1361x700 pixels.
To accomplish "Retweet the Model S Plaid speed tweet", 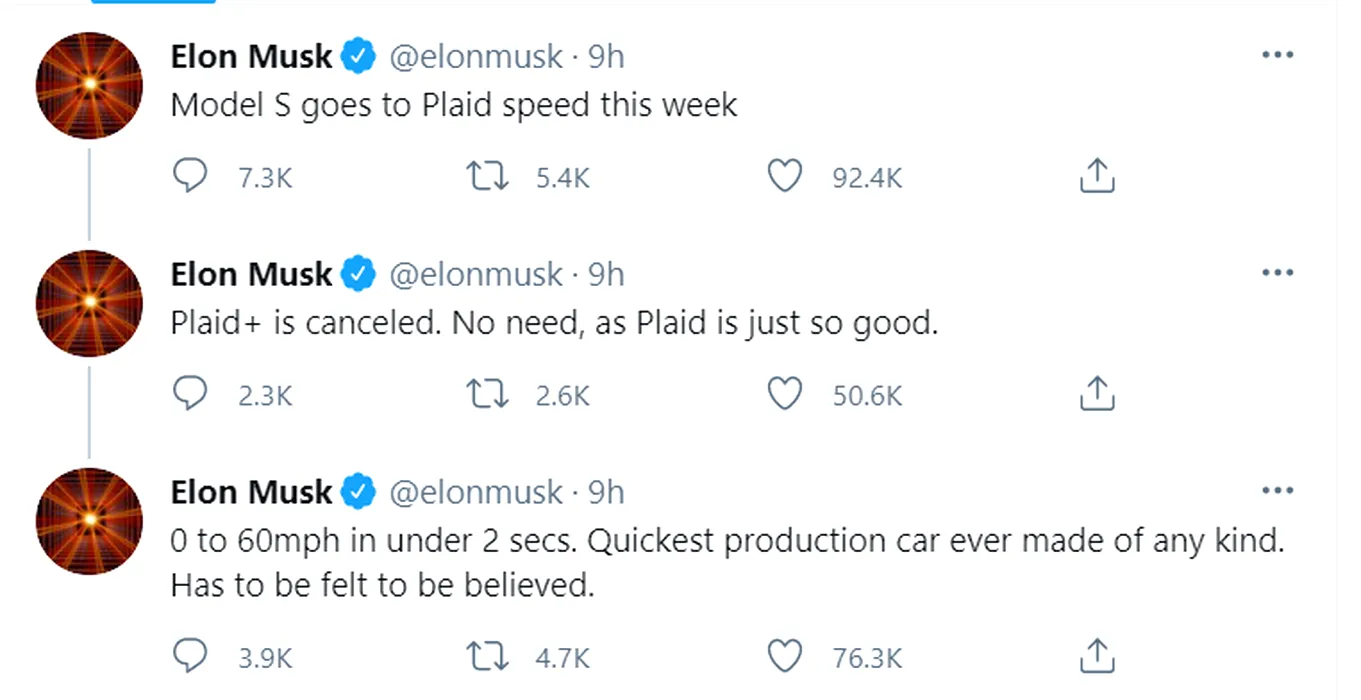I will 489,177.
